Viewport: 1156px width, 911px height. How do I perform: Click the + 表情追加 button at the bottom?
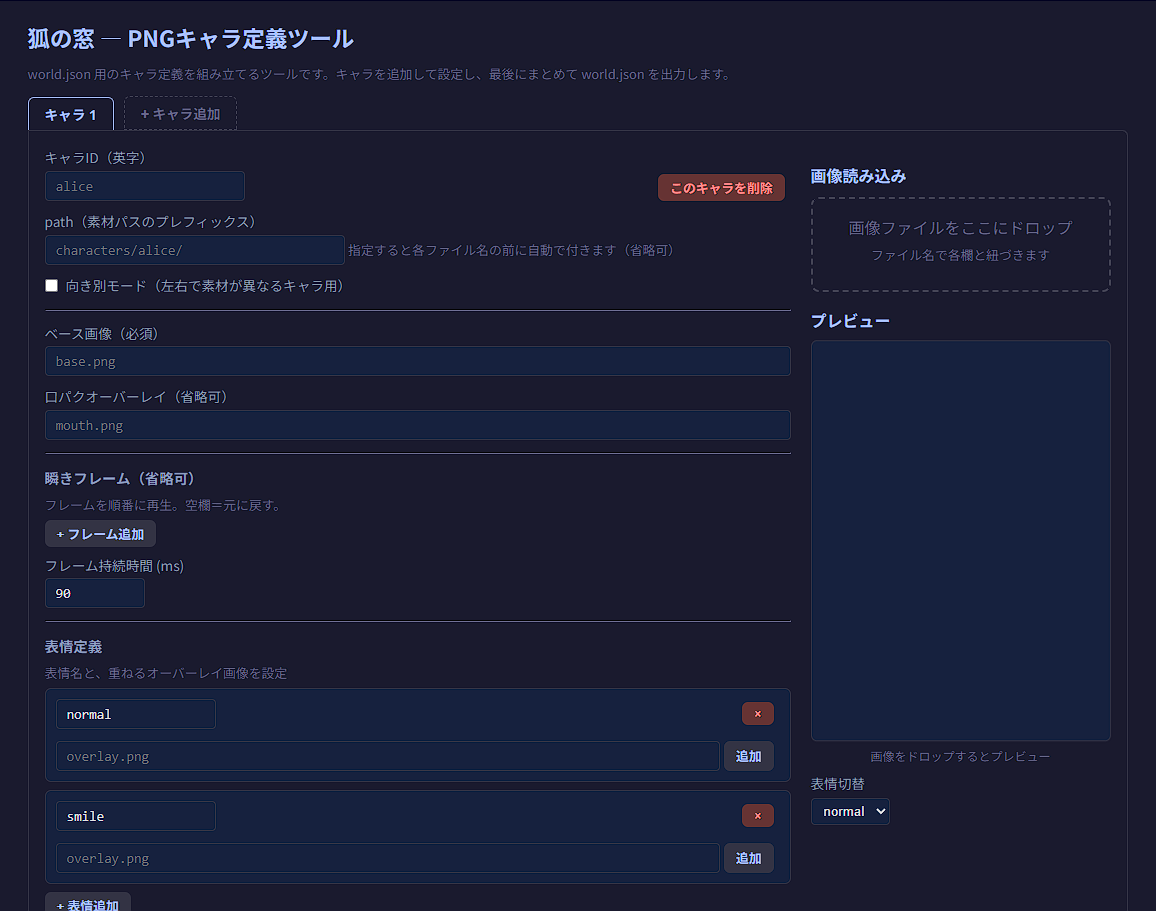[87, 903]
